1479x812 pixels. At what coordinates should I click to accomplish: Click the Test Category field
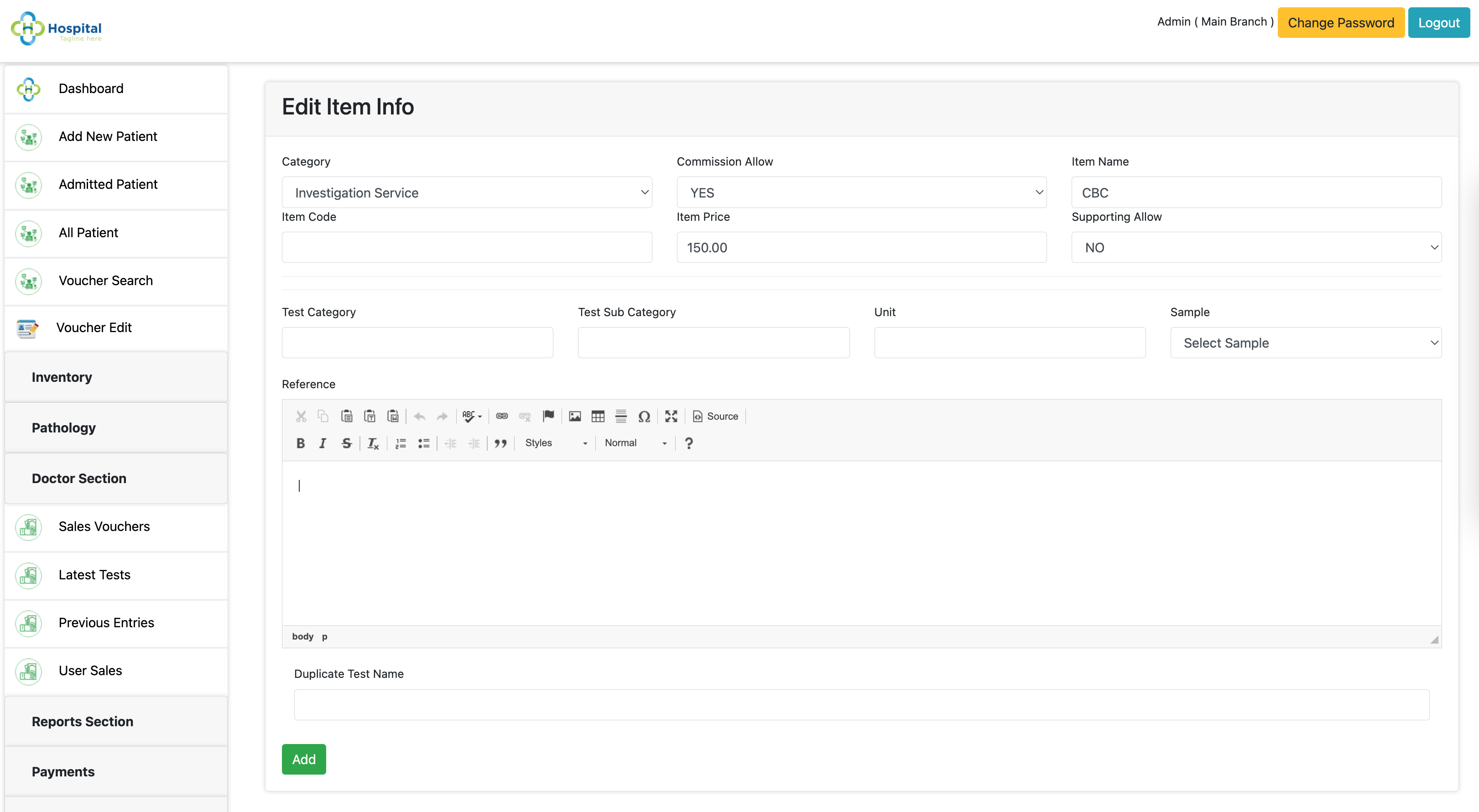click(417, 343)
